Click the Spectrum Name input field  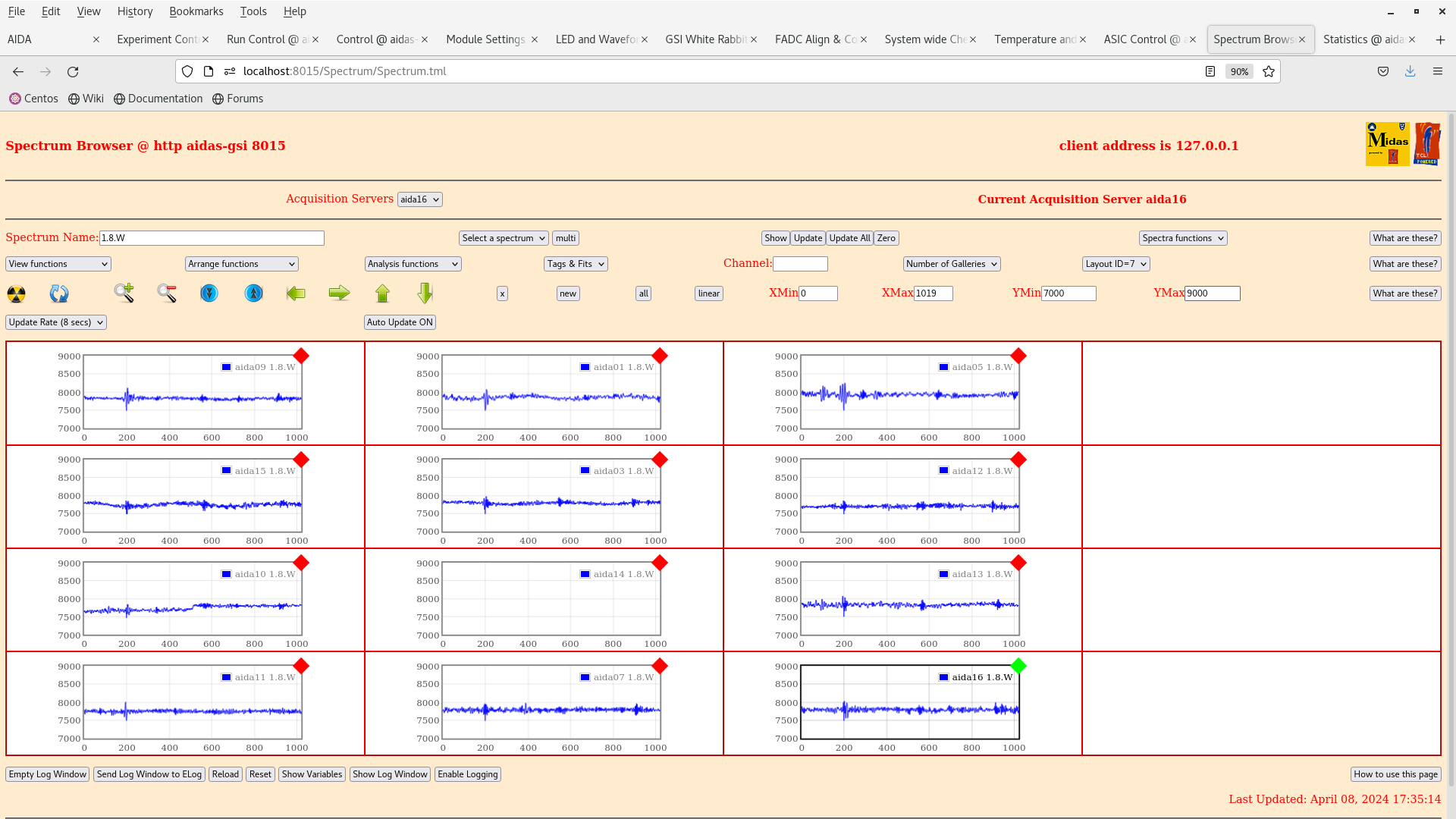[x=212, y=238]
